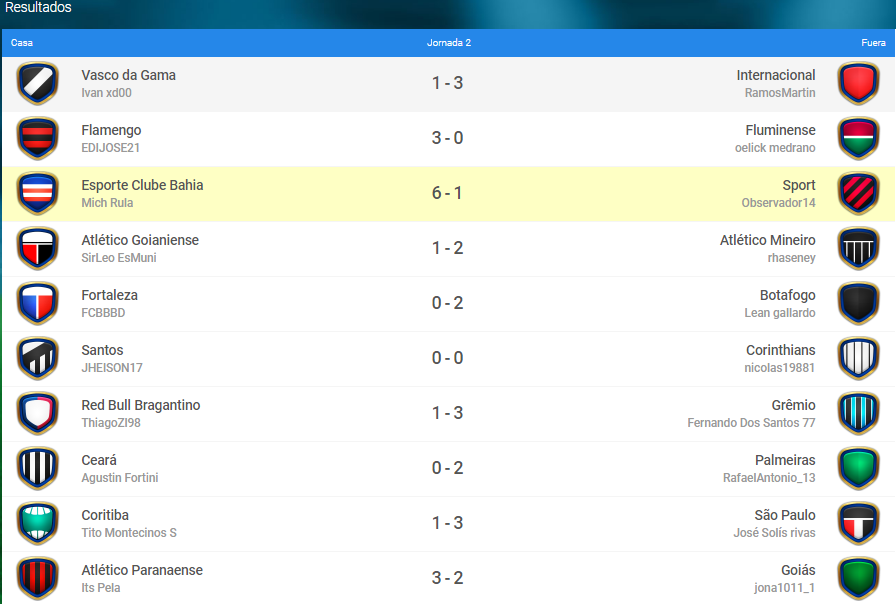Open the Santos team name link
Viewport: 896px width, 604px height.
[102, 350]
